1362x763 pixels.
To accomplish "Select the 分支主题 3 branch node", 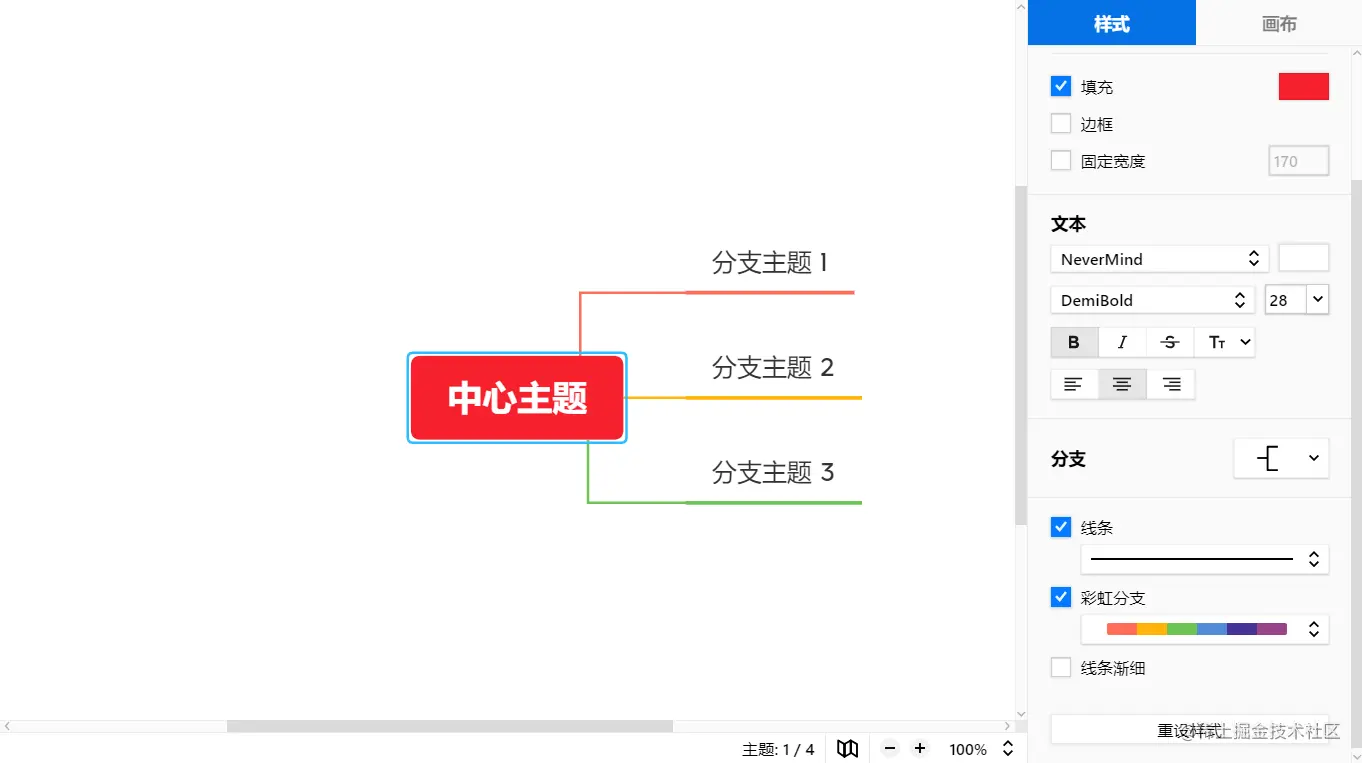I will tap(773, 472).
